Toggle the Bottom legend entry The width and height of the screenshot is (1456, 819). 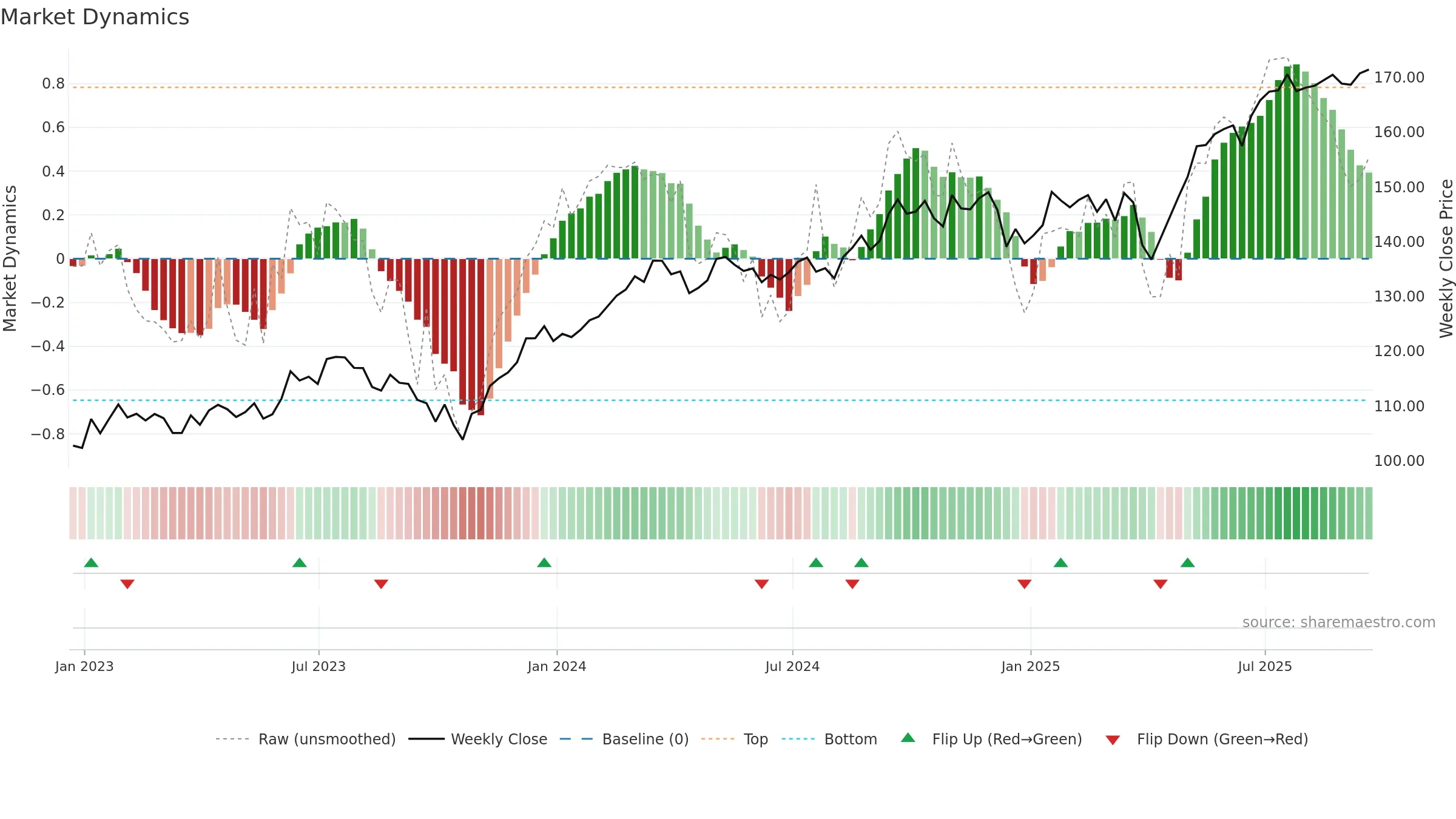click(x=829, y=739)
